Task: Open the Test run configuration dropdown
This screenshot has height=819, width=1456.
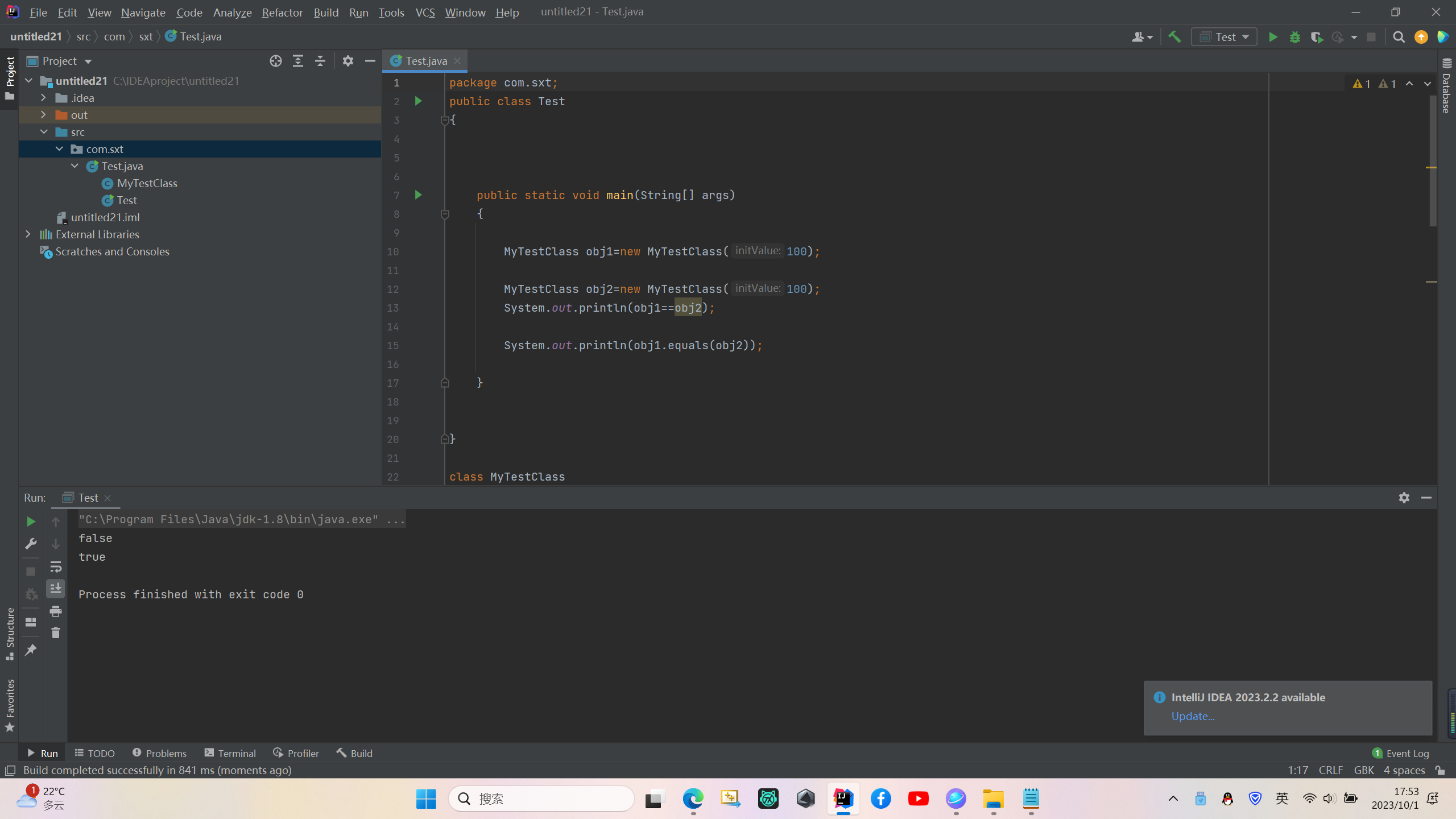Action: pos(1225,37)
